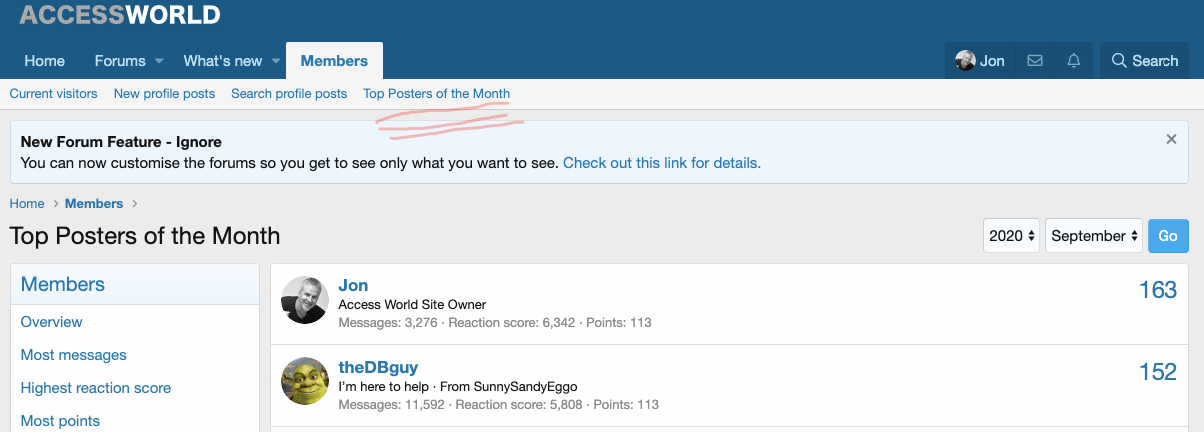
Task: Open theDBguy's Shrek avatar
Action: click(x=305, y=381)
